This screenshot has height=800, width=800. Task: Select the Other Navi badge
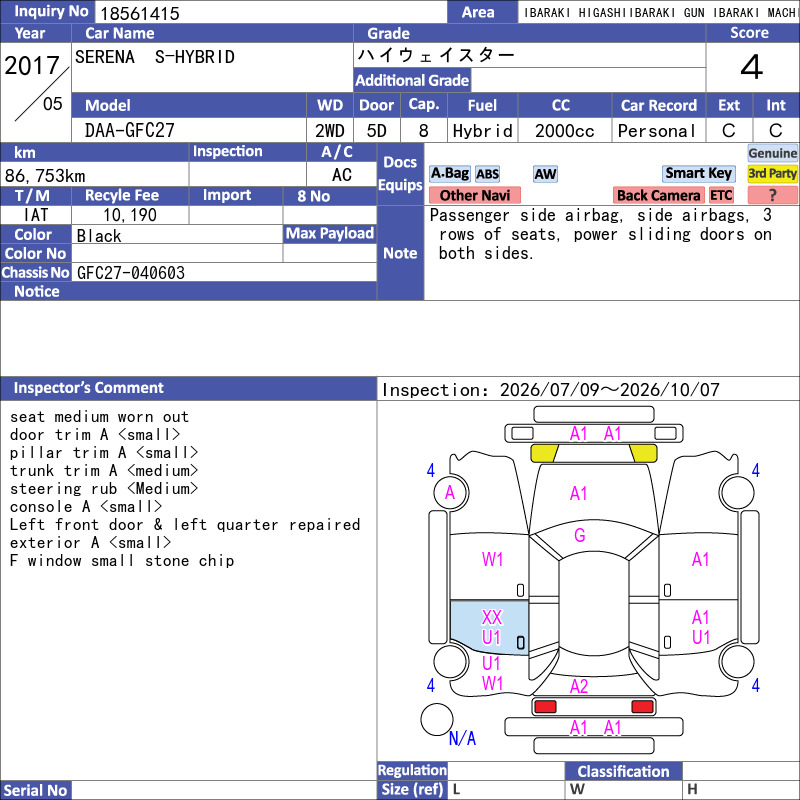(474, 195)
